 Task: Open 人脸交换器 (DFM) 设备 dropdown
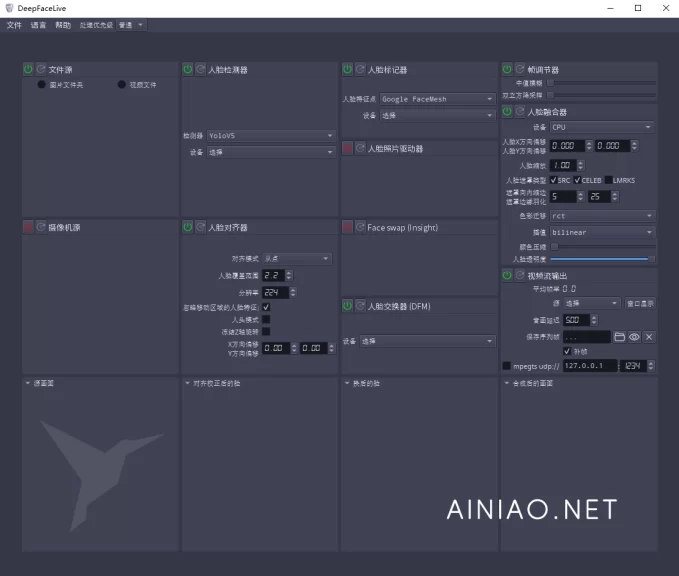coord(427,341)
